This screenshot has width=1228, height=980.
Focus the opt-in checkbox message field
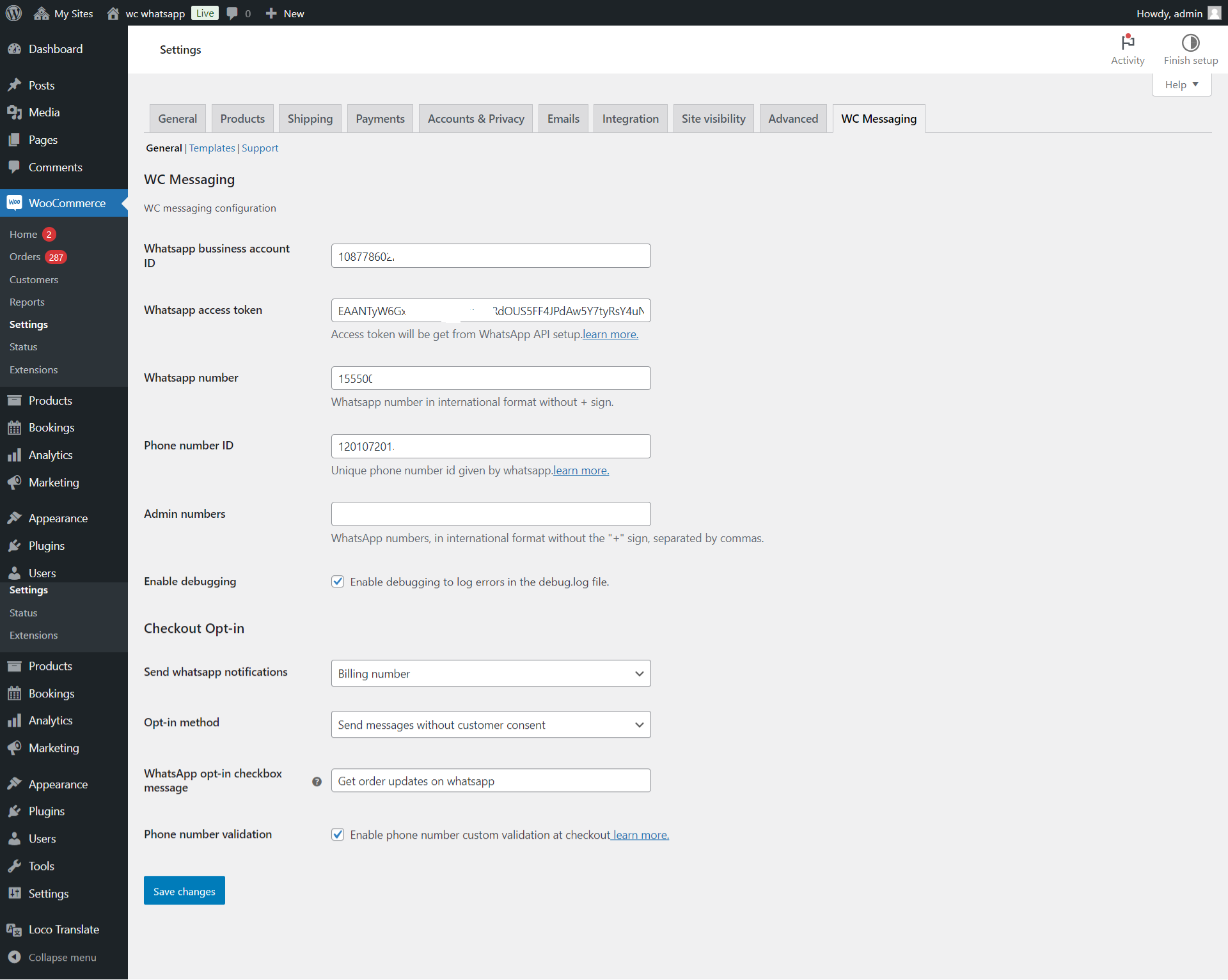point(491,781)
